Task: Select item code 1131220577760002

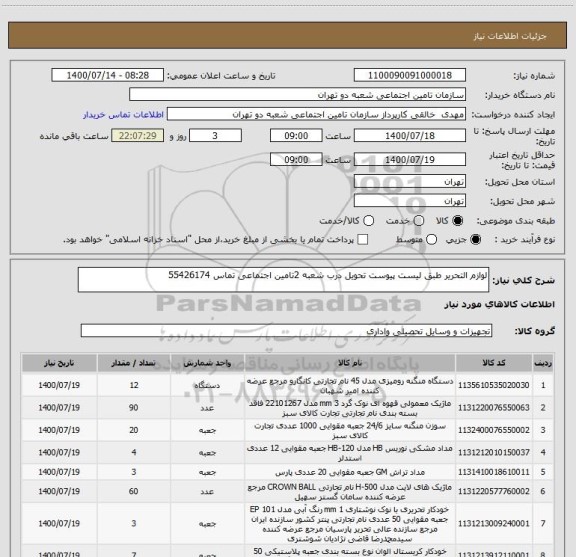Action: [494, 492]
